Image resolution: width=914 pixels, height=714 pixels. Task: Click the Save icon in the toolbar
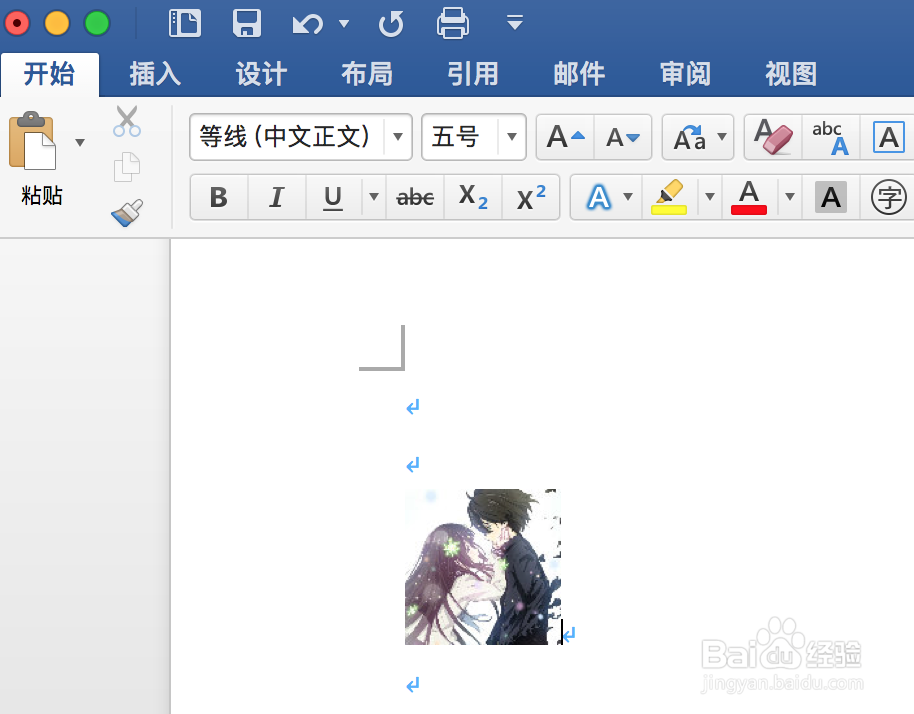(x=247, y=22)
